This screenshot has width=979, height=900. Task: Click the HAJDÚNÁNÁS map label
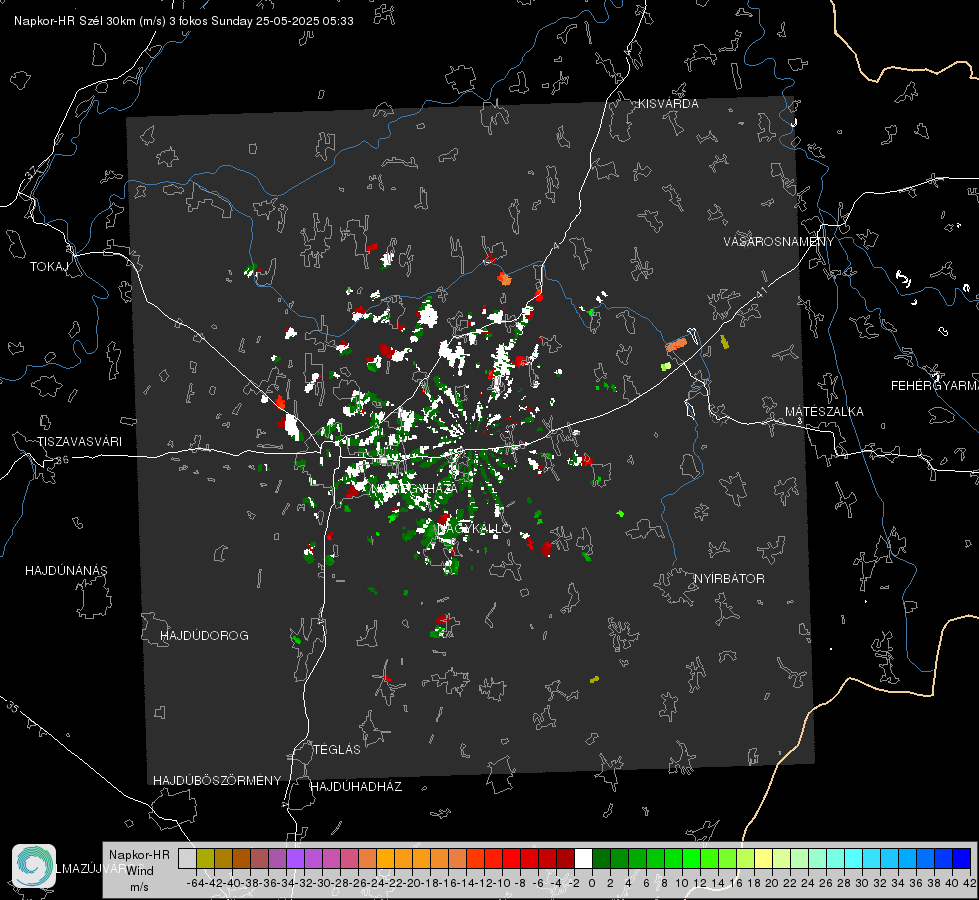(x=66, y=571)
